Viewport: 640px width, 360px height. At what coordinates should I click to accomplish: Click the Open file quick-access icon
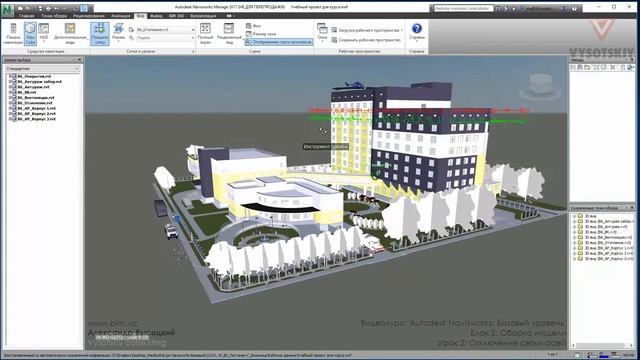coord(20,8)
